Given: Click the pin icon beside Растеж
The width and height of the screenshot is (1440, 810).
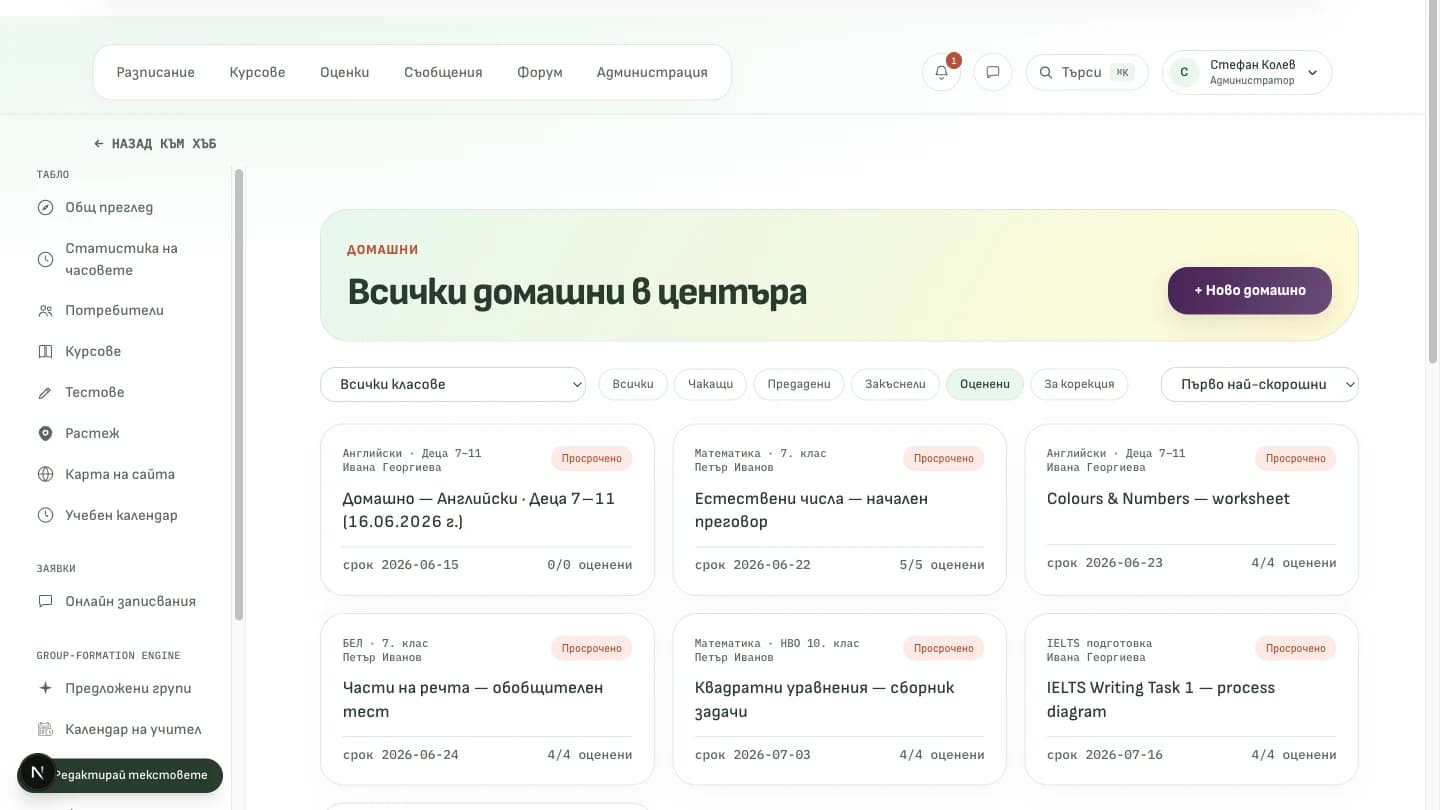Looking at the screenshot, I should 45,434.
